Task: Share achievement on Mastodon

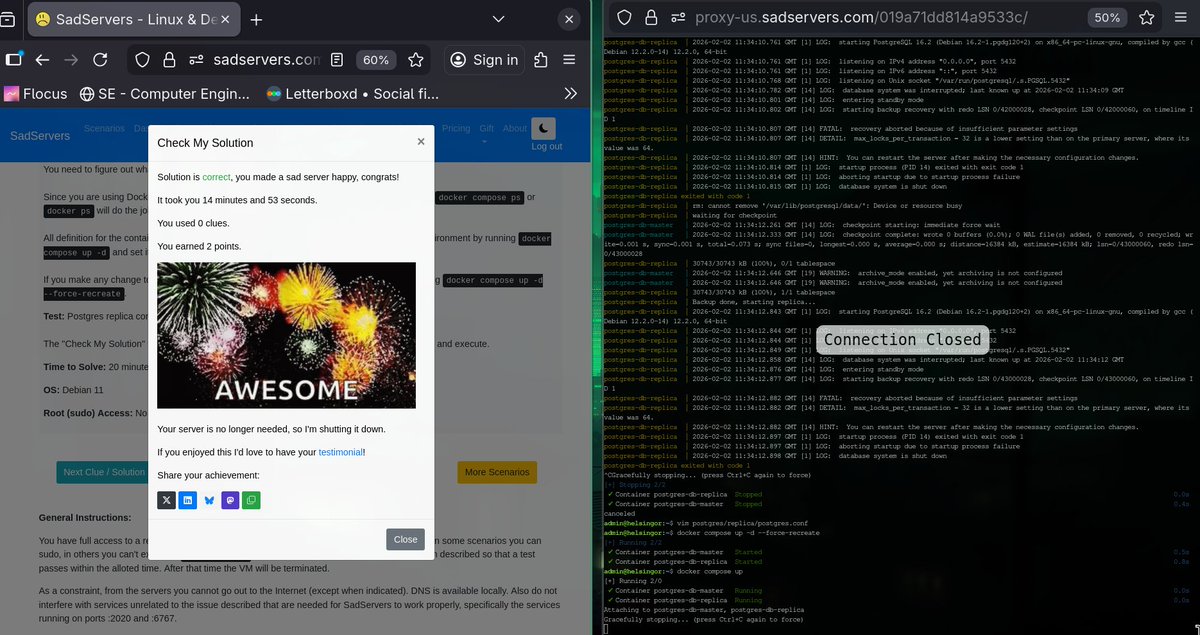Action: click(230, 499)
